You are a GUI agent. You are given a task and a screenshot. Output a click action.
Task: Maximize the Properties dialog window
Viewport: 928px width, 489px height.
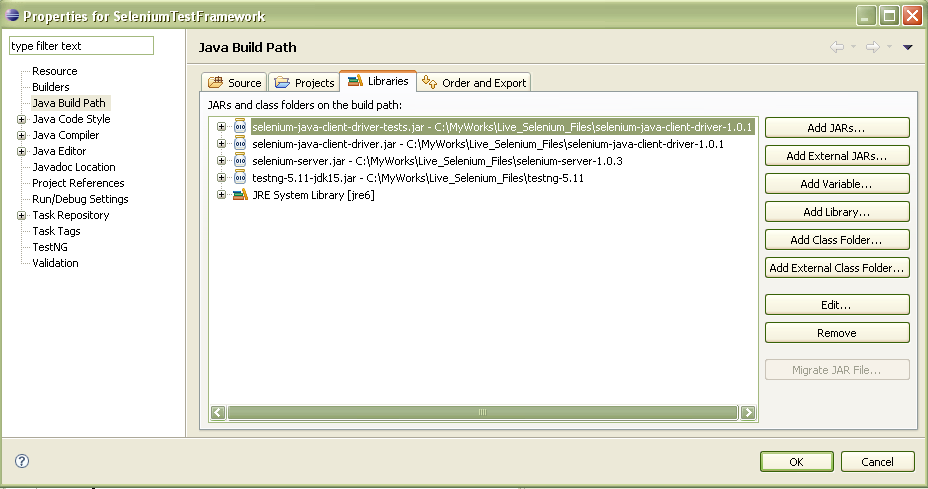coord(889,15)
